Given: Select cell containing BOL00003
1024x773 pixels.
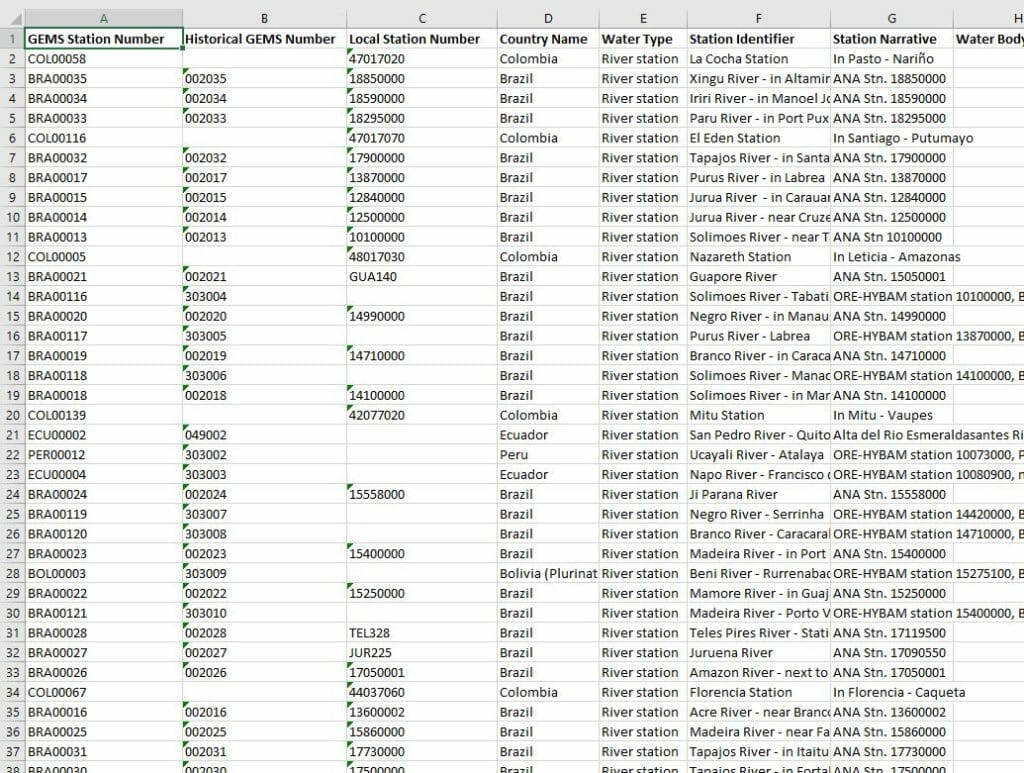Looking at the screenshot, I should click(x=104, y=573).
